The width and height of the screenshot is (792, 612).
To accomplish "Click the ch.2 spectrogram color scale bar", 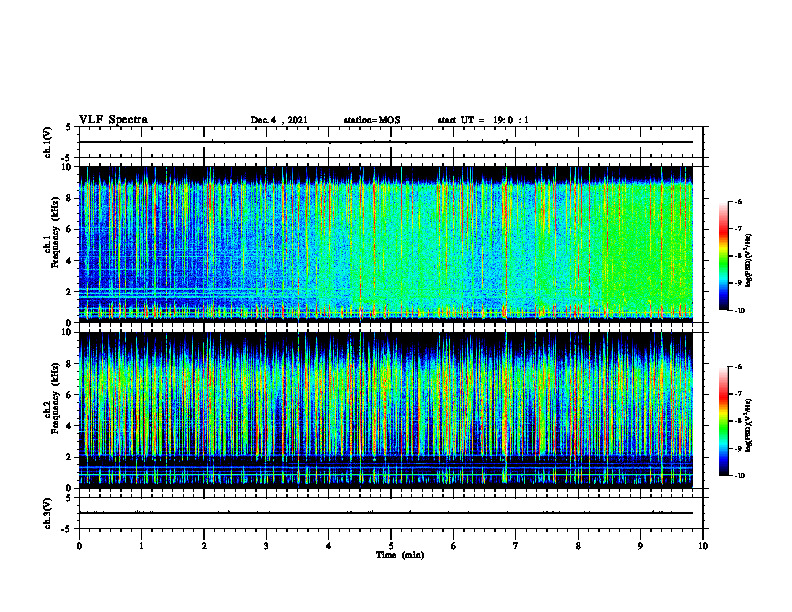I will tap(723, 421).
